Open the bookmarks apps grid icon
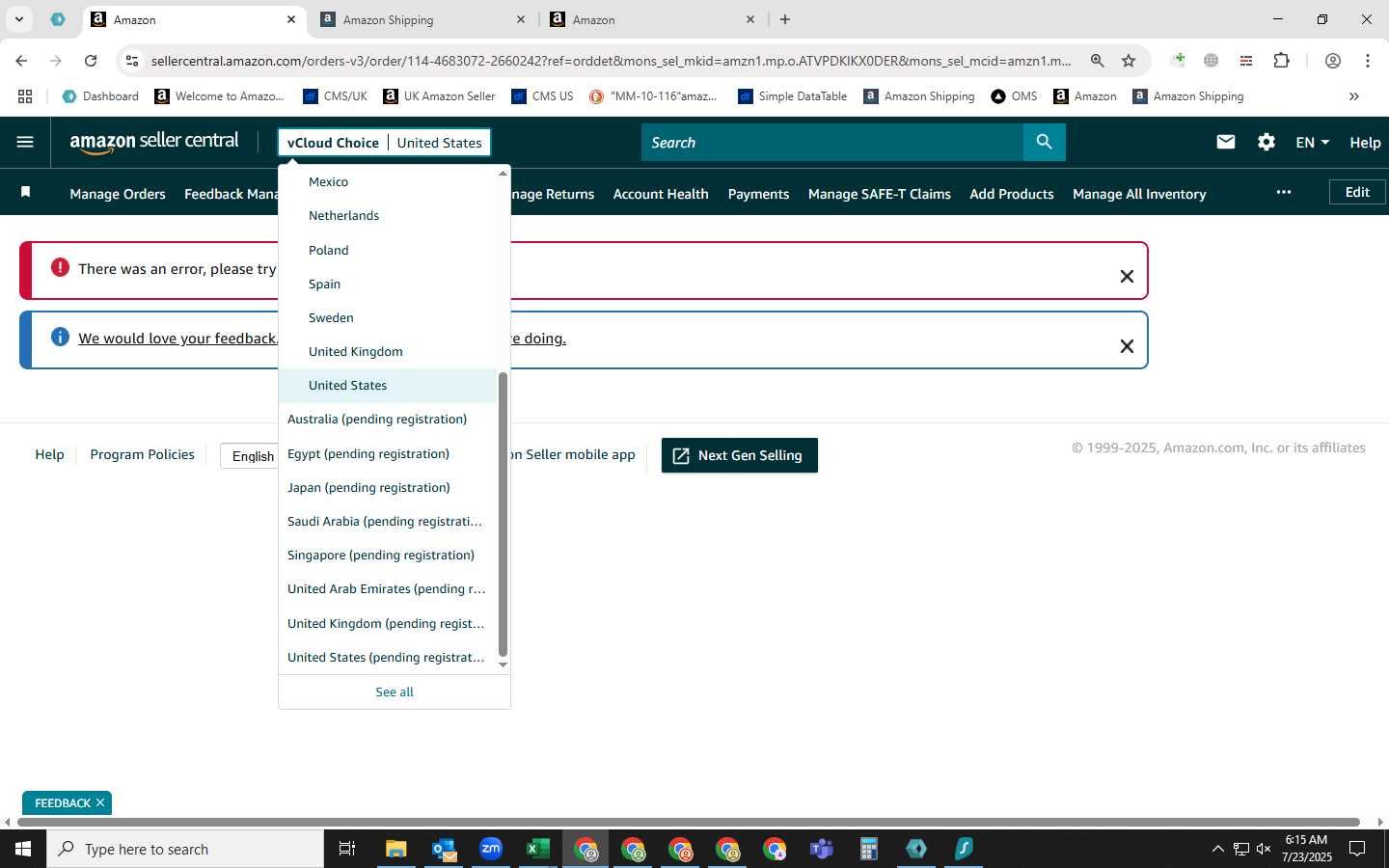This screenshot has width=1389, height=868. (25, 96)
